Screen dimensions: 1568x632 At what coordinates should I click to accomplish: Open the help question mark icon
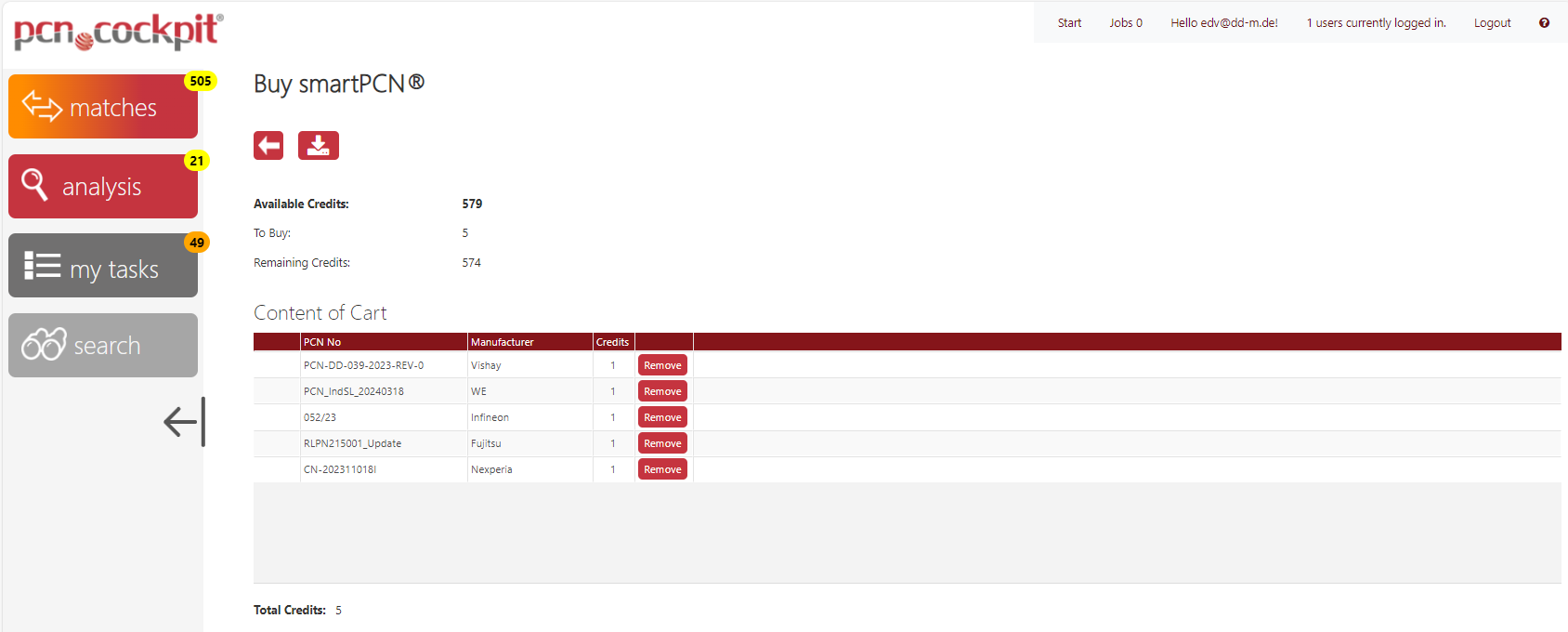point(1544,23)
